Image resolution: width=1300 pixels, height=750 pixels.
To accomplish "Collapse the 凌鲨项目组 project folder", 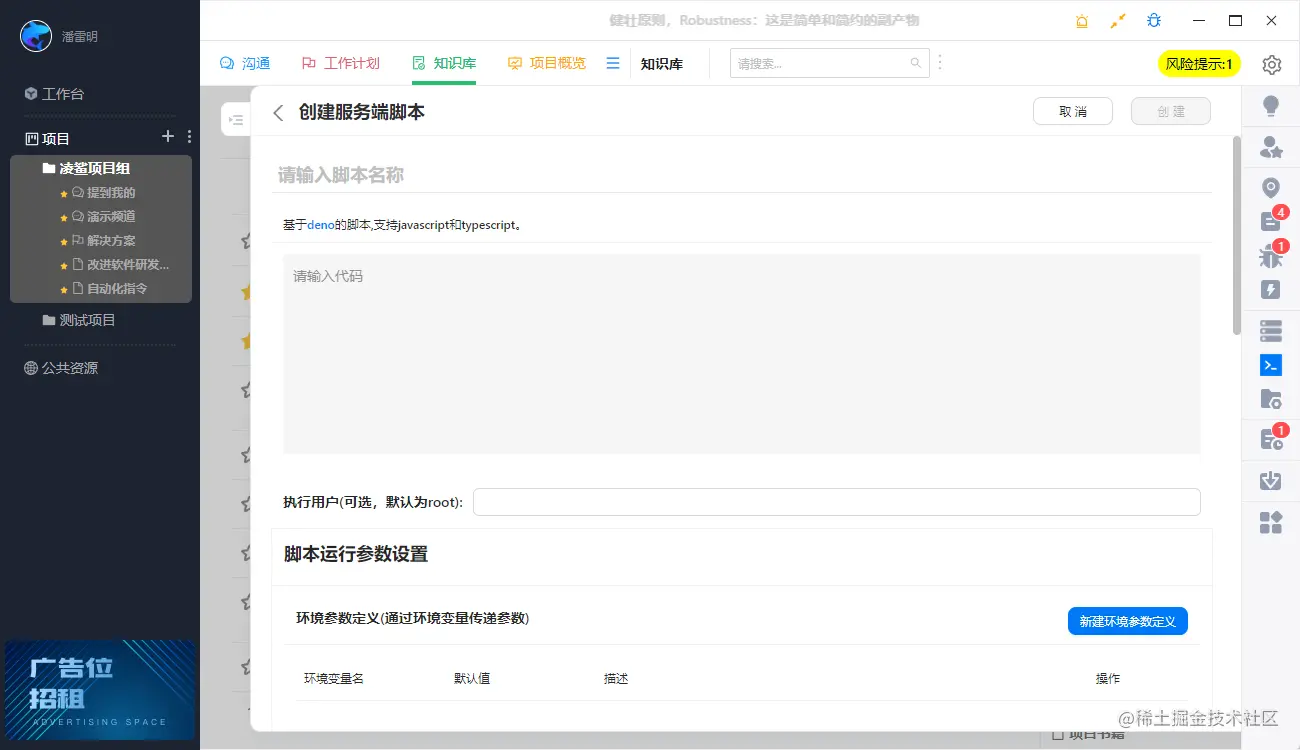I will click(x=86, y=168).
